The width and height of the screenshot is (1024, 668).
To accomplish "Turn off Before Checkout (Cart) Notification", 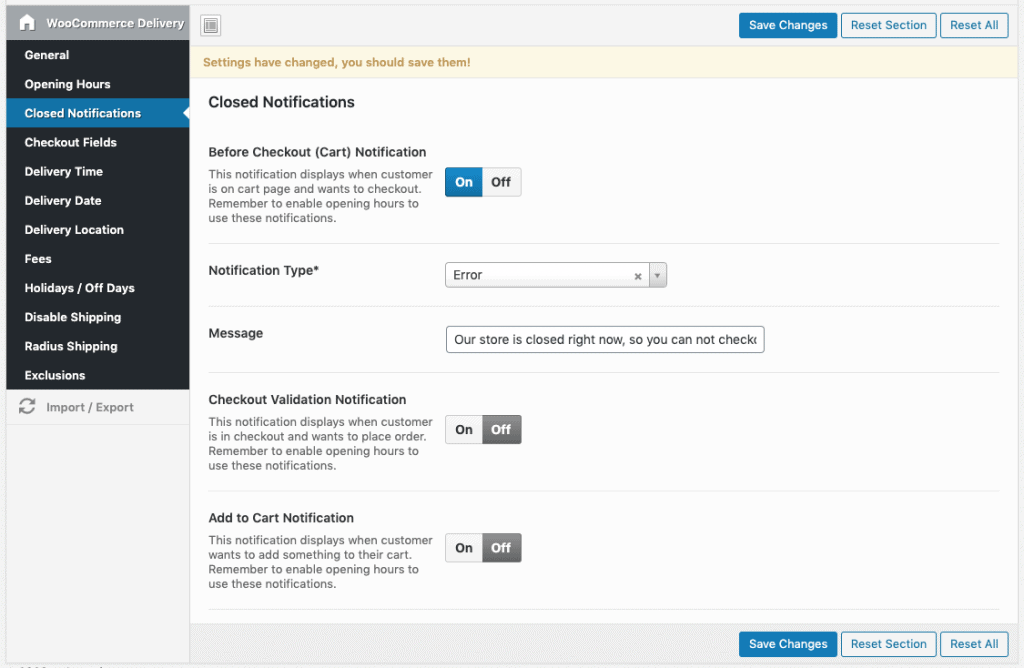I will (x=501, y=182).
